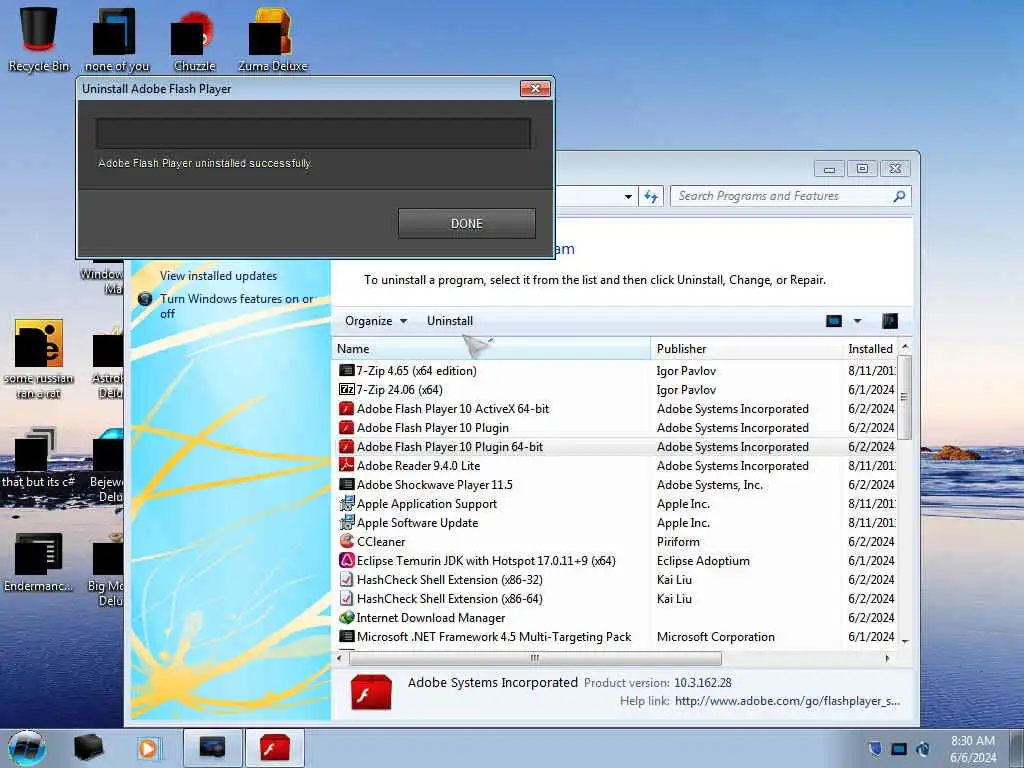
Task: Close the Uninstall Adobe Flash Player dialog
Action: click(x=535, y=88)
